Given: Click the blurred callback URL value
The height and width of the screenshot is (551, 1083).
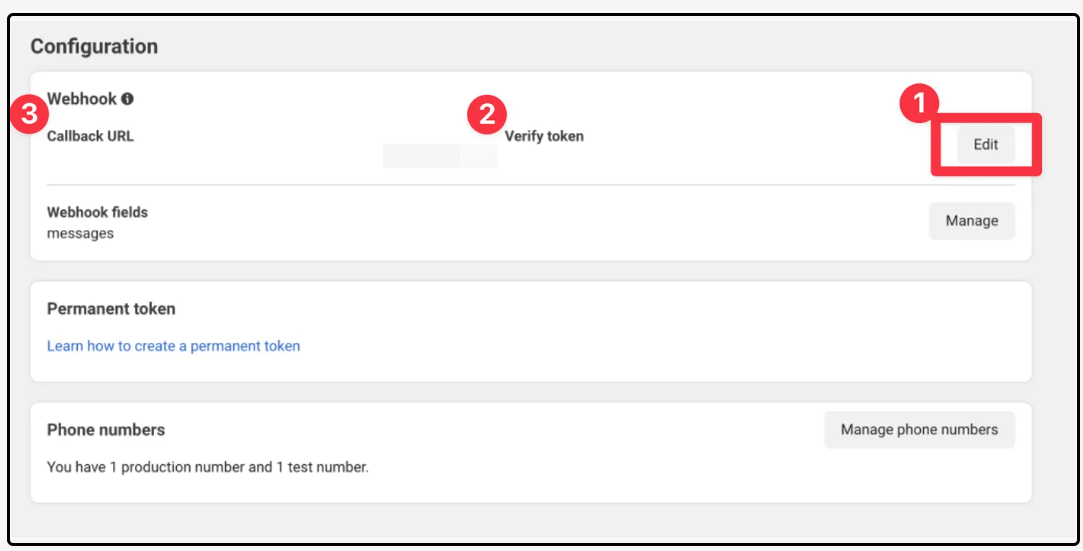Looking at the screenshot, I should [439, 156].
